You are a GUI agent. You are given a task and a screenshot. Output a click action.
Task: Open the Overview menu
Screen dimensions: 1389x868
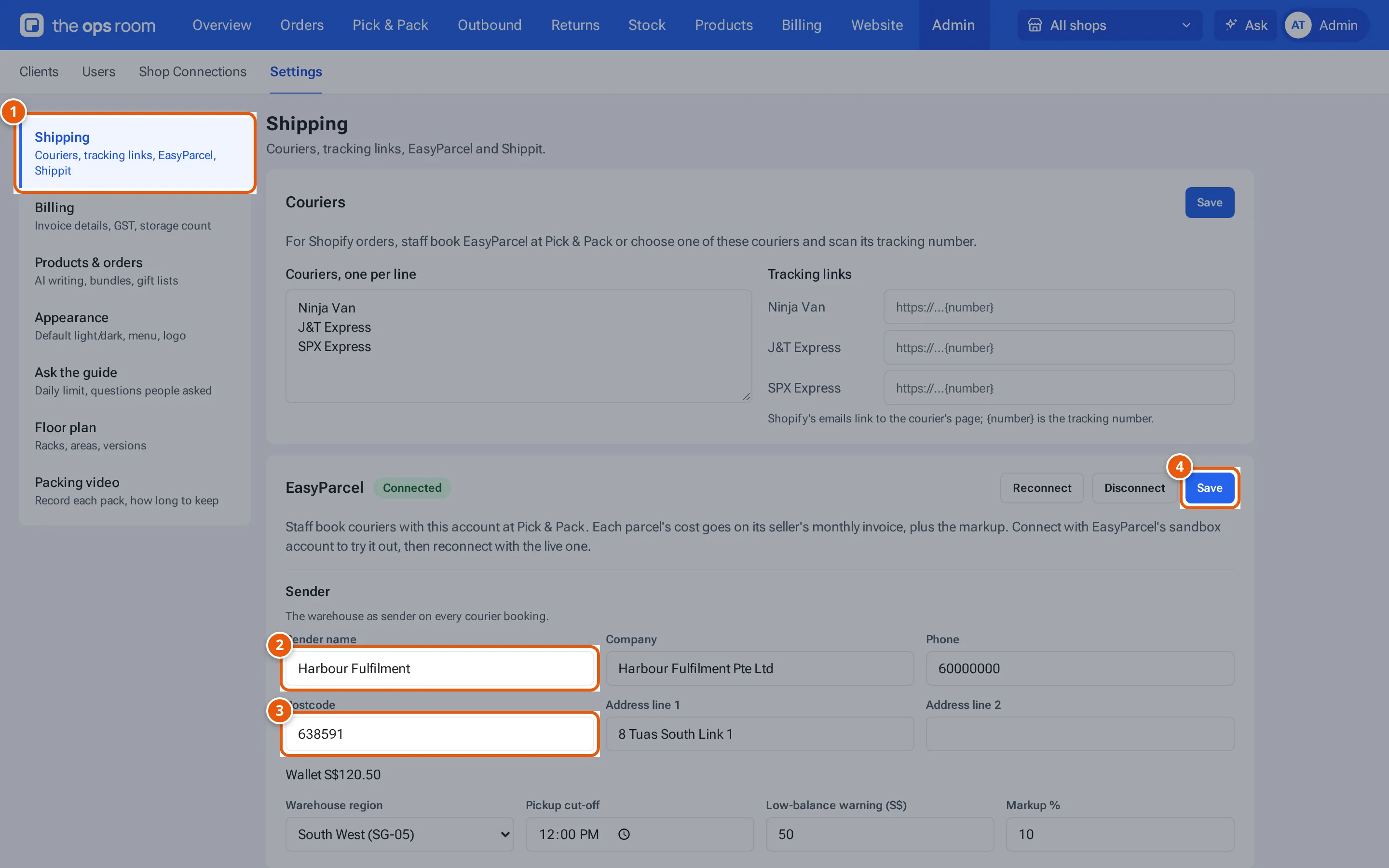point(221,25)
